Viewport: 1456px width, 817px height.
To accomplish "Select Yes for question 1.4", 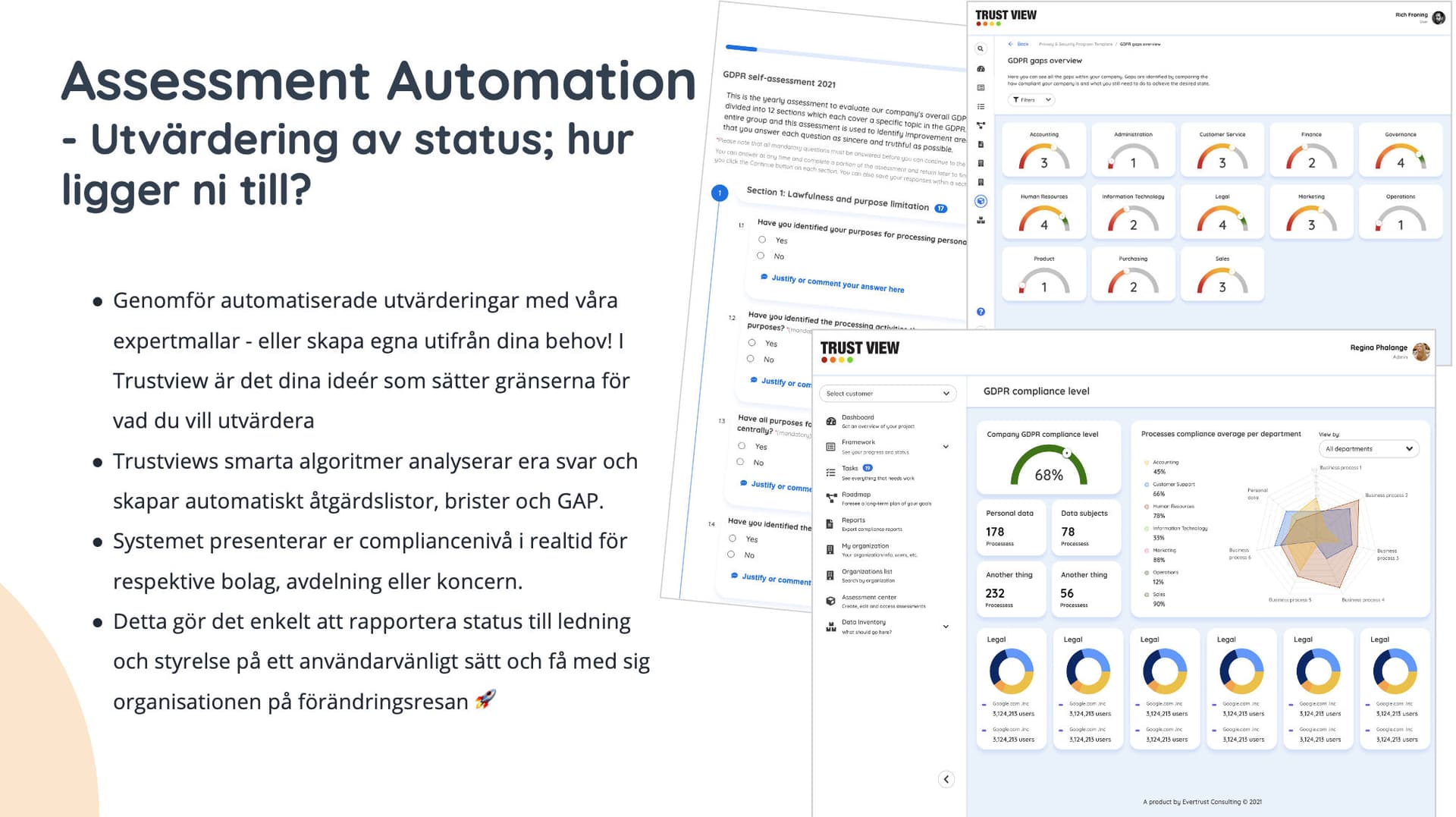I will 733,539.
